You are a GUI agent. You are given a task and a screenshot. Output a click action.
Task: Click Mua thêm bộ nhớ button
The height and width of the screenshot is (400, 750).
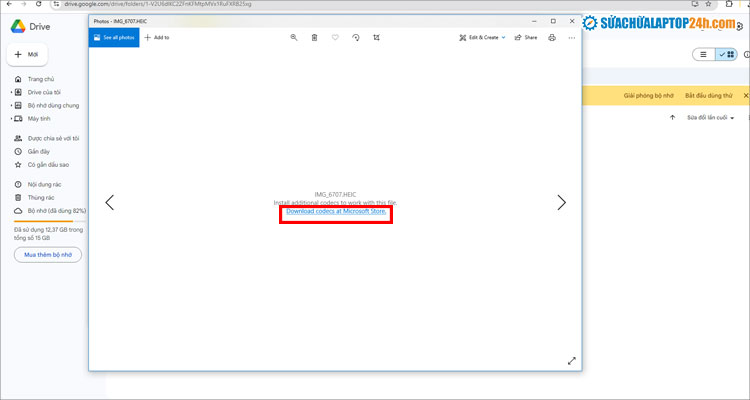tap(48, 255)
